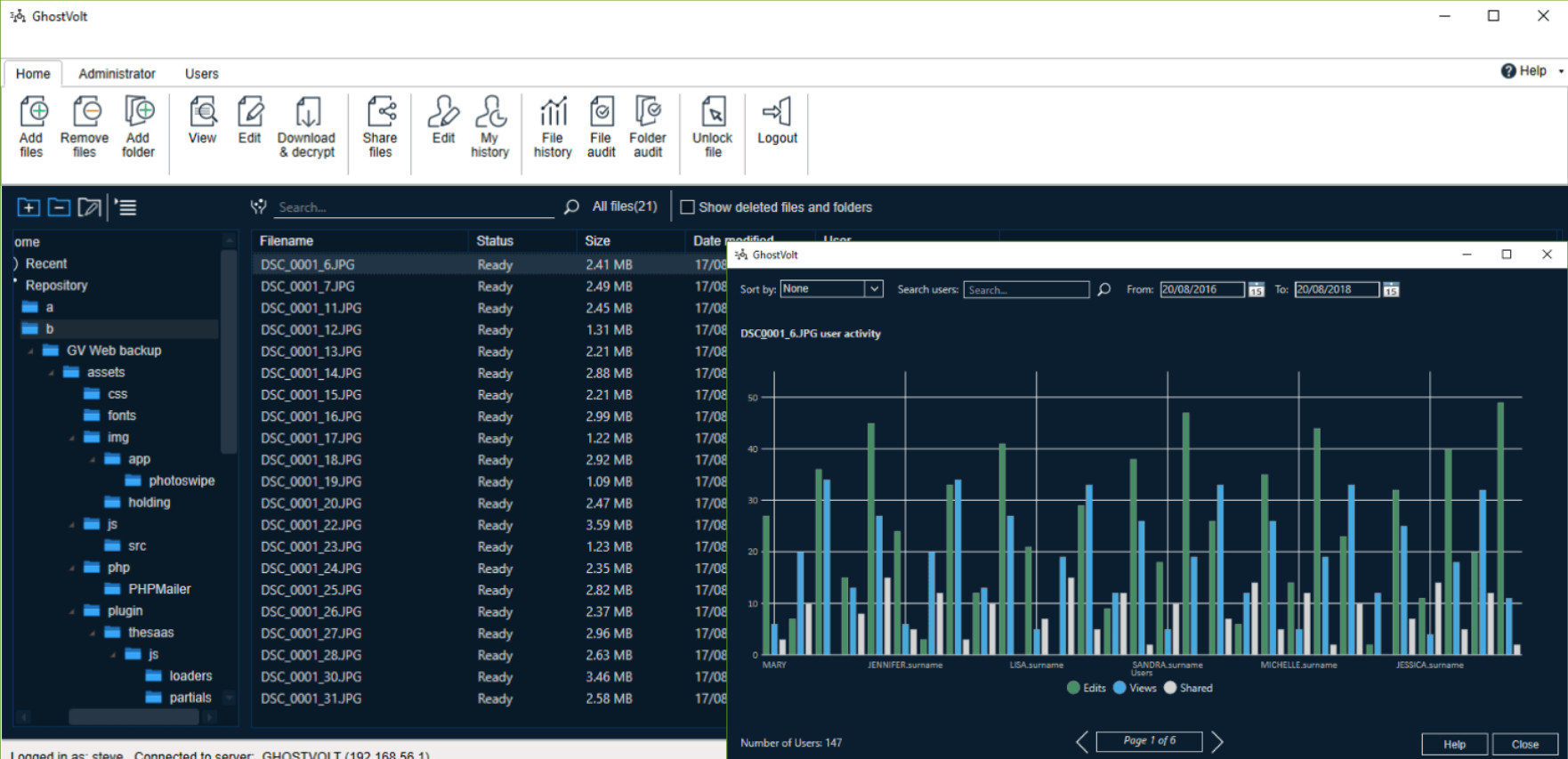This screenshot has width=1568, height=759.
Task: Collapse the GV Web backup folder
Action: point(31,351)
